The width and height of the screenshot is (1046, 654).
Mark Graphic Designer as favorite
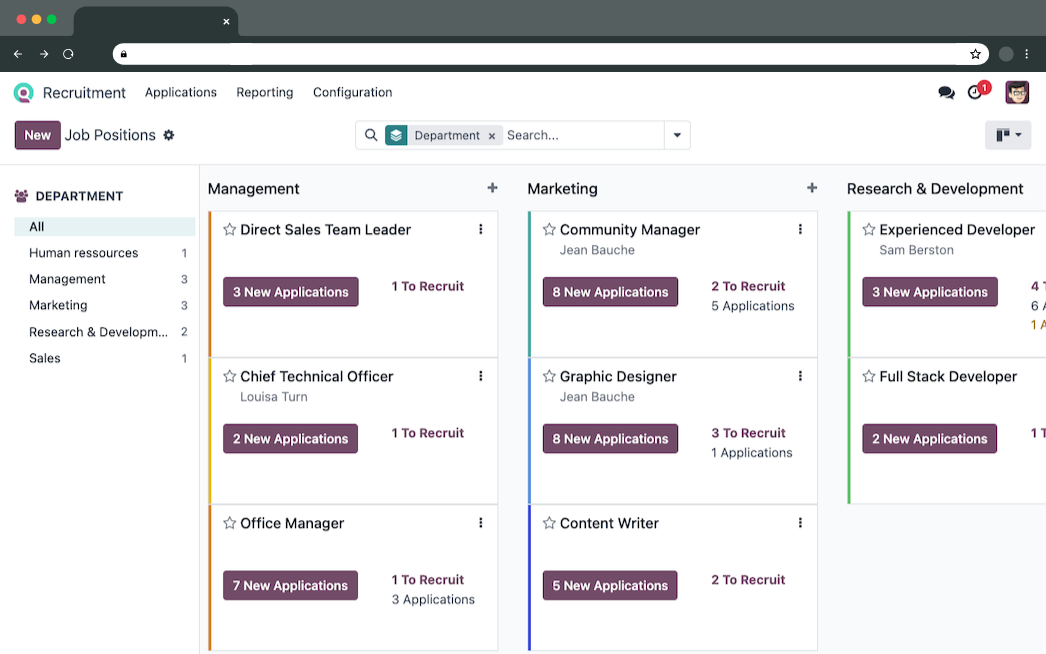549,377
